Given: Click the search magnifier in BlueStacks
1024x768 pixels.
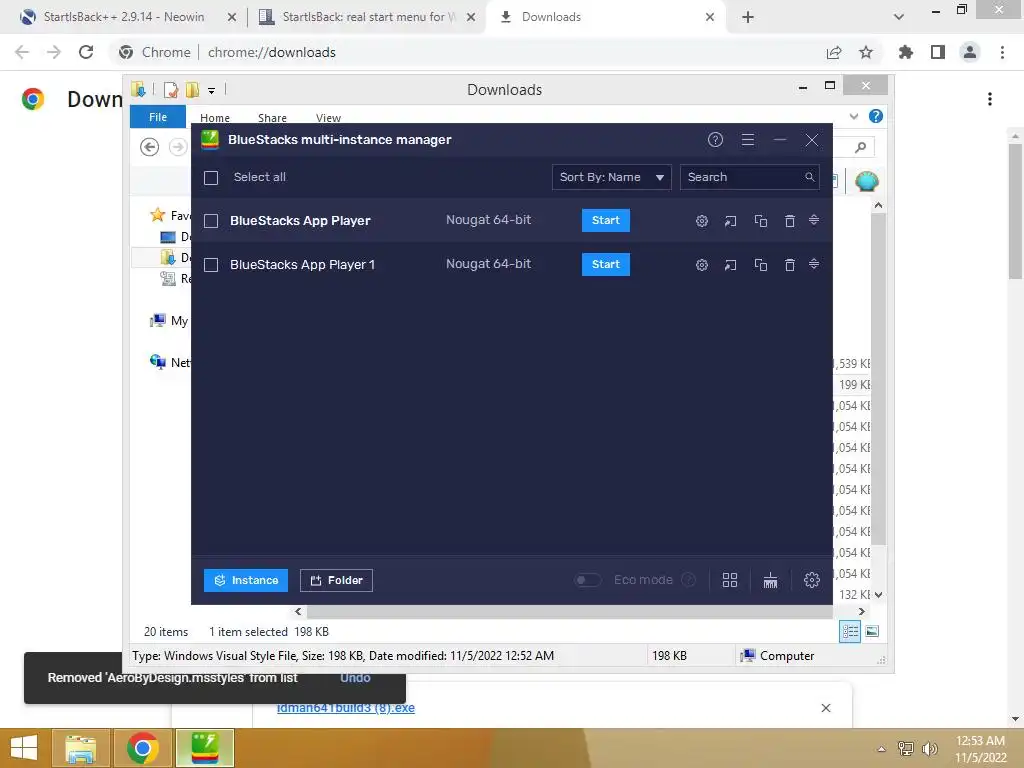Looking at the screenshot, I should pos(809,177).
